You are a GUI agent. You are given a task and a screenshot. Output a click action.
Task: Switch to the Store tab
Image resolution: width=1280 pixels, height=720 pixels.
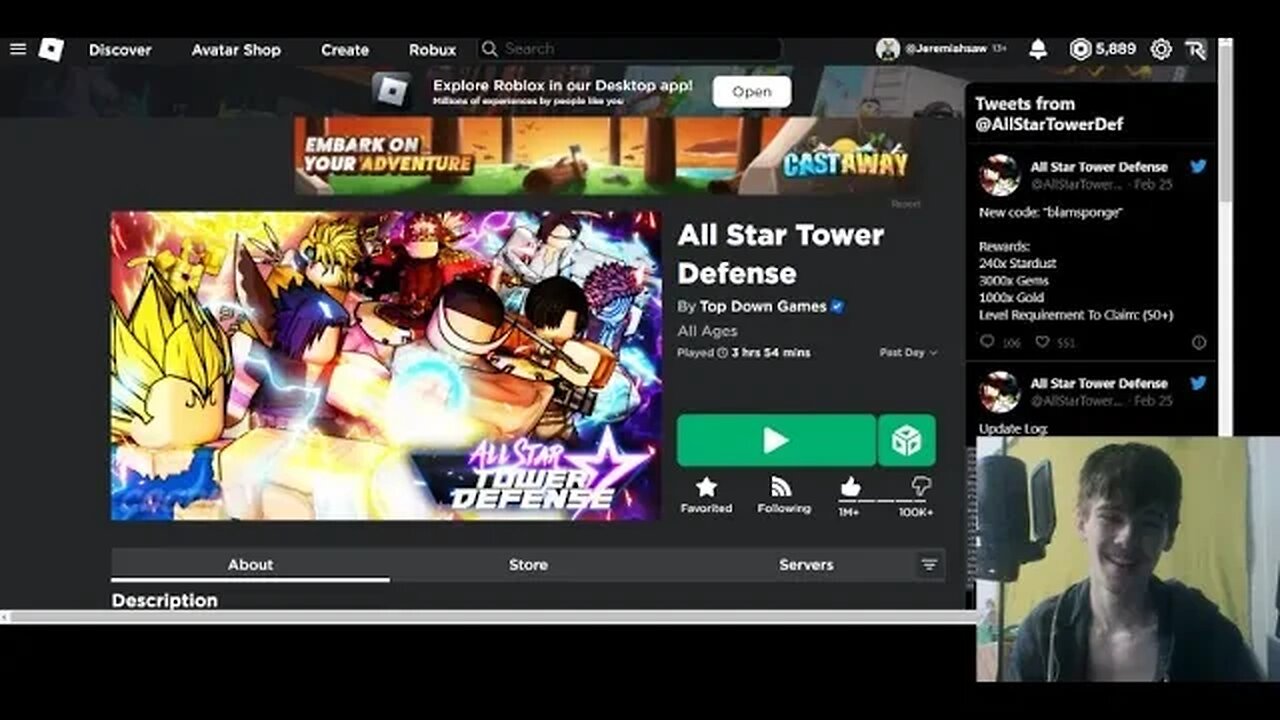[528, 565]
